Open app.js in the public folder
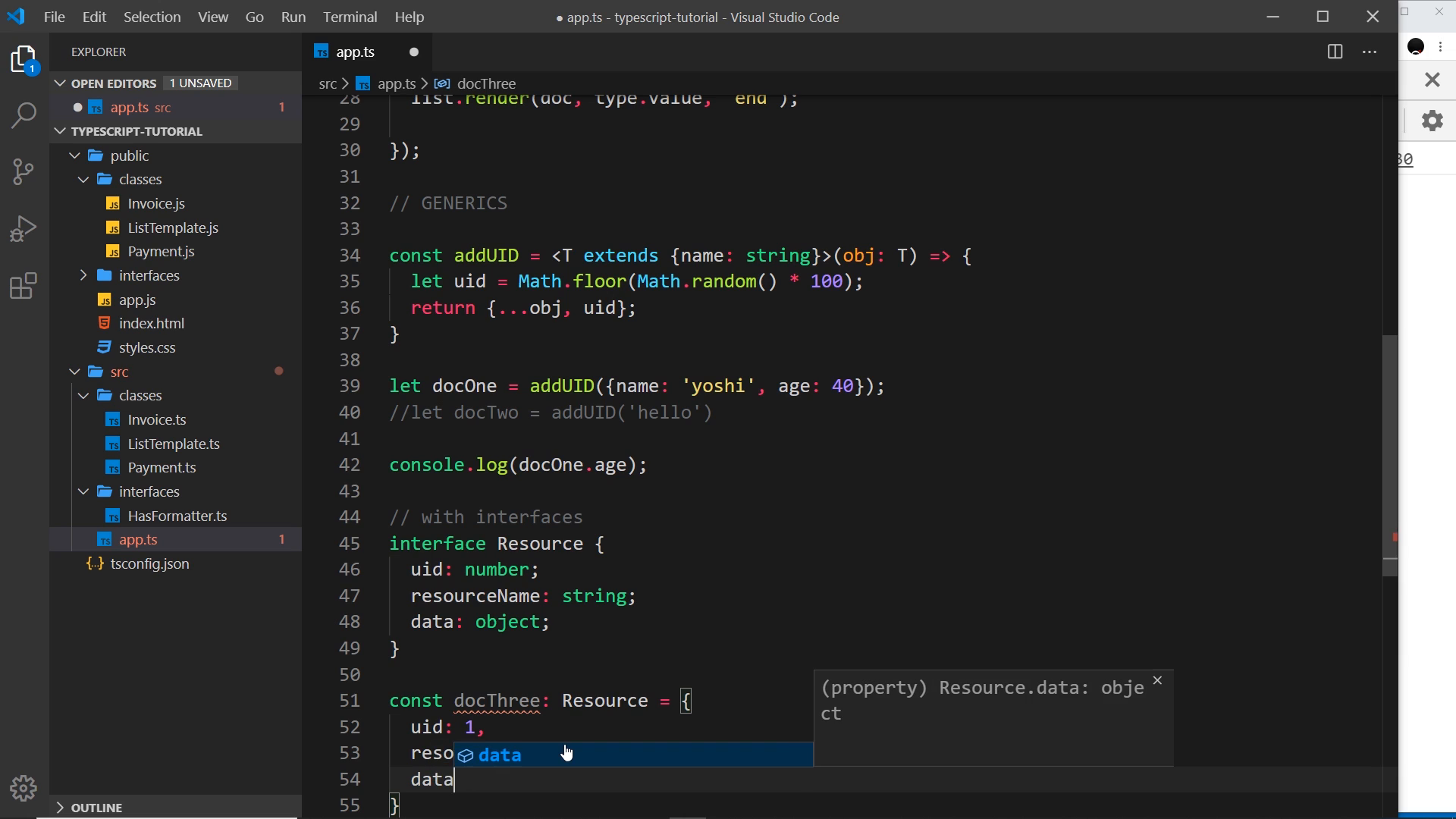1456x819 pixels. tap(137, 300)
